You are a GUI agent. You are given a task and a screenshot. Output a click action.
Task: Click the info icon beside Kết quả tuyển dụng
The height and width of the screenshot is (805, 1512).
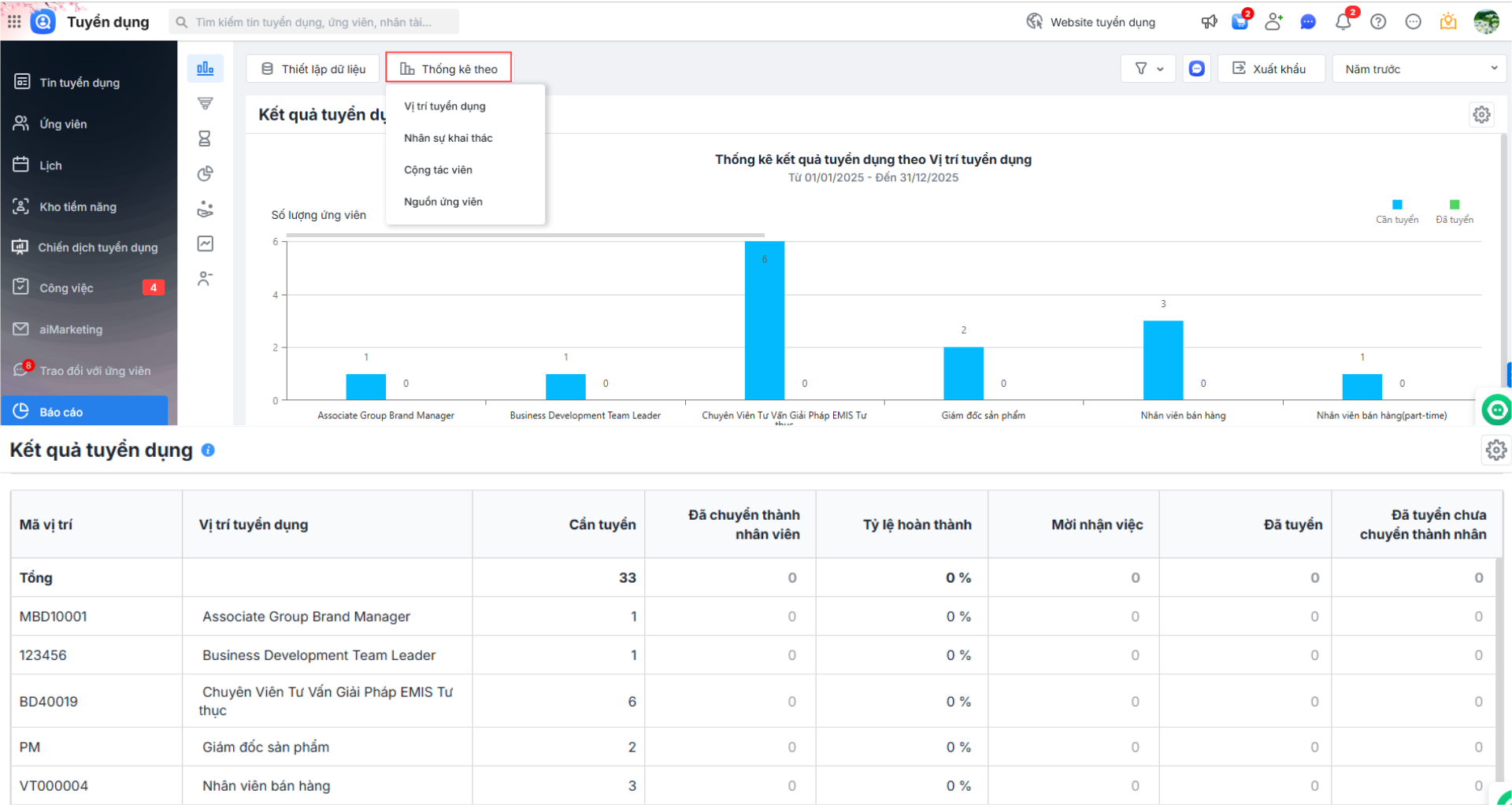click(x=208, y=451)
